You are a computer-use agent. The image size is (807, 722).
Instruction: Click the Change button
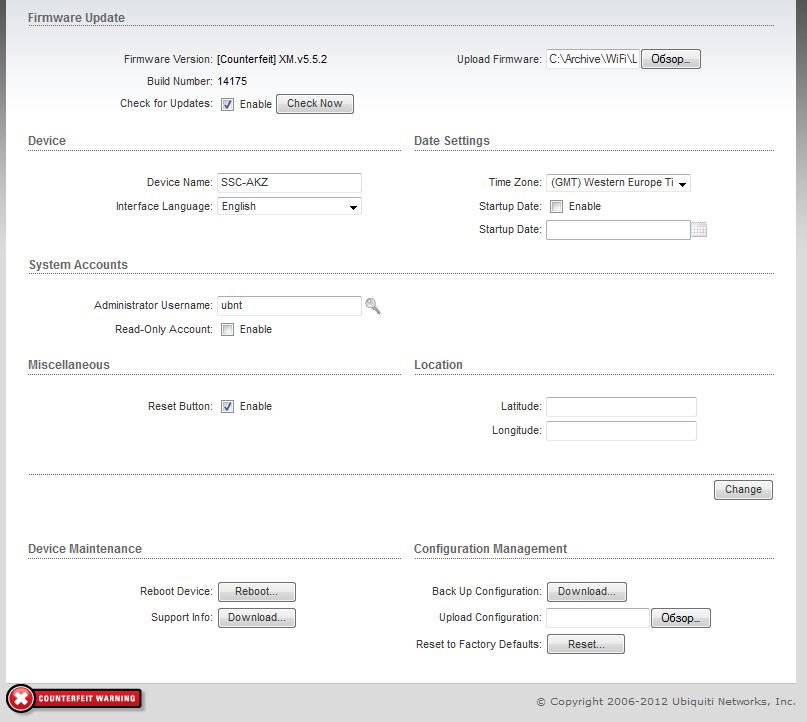pyautogui.click(x=743, y=489)
